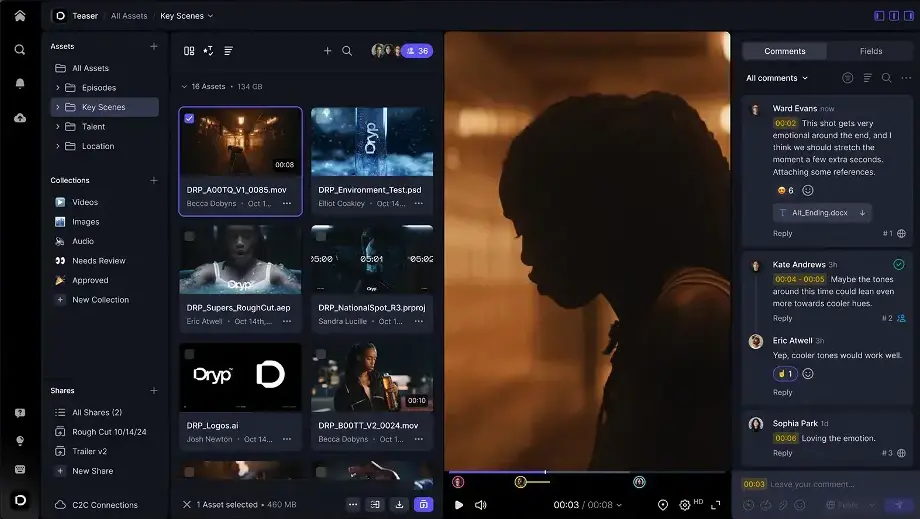
Task: Sort comments icon in comments panel
Action: point(867,78)
